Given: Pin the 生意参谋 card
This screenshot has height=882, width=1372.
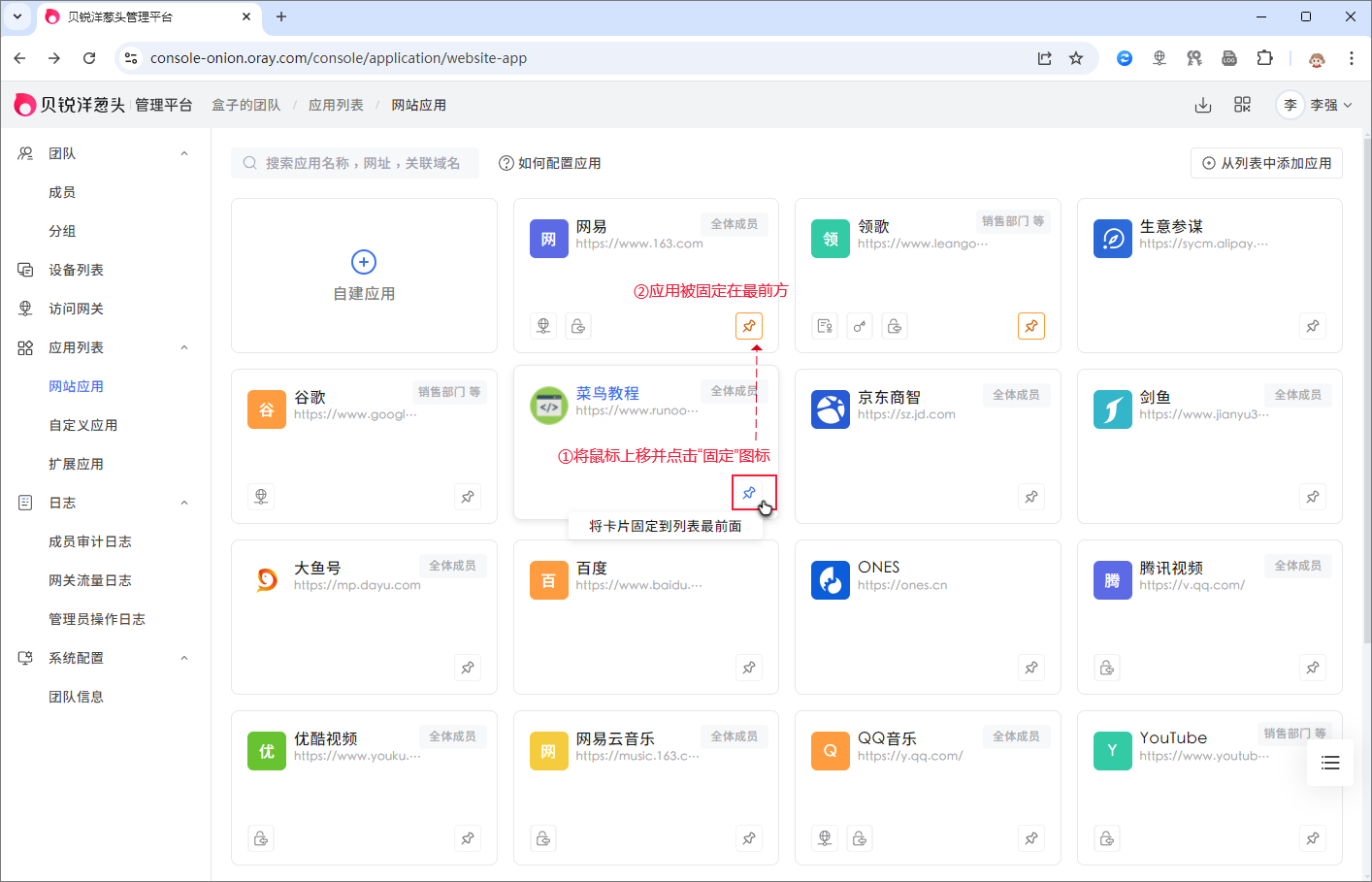Looking at the screenshot, I should click(x=1313, y=326).
